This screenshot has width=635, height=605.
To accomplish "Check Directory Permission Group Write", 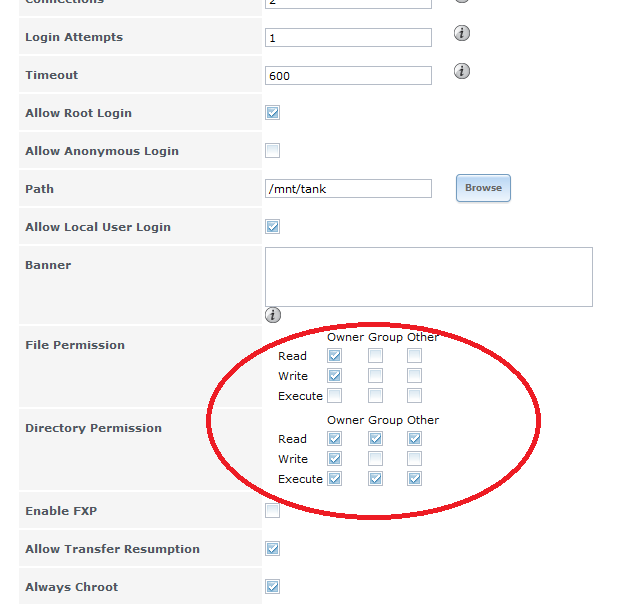I will coord(375,459).
